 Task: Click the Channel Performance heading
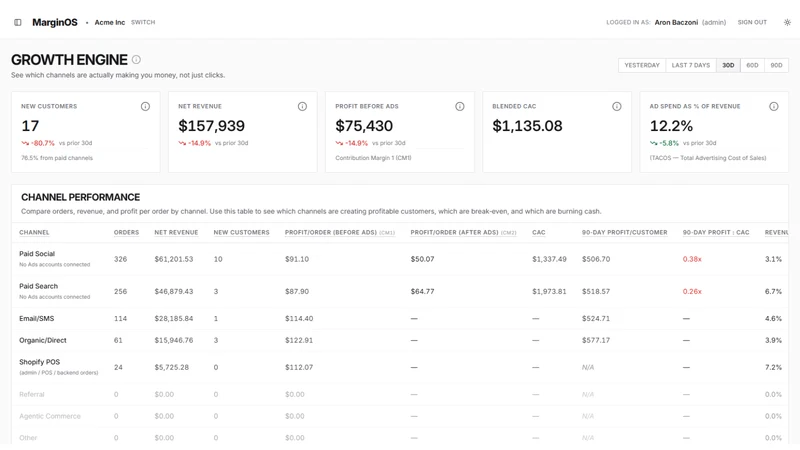81,197
